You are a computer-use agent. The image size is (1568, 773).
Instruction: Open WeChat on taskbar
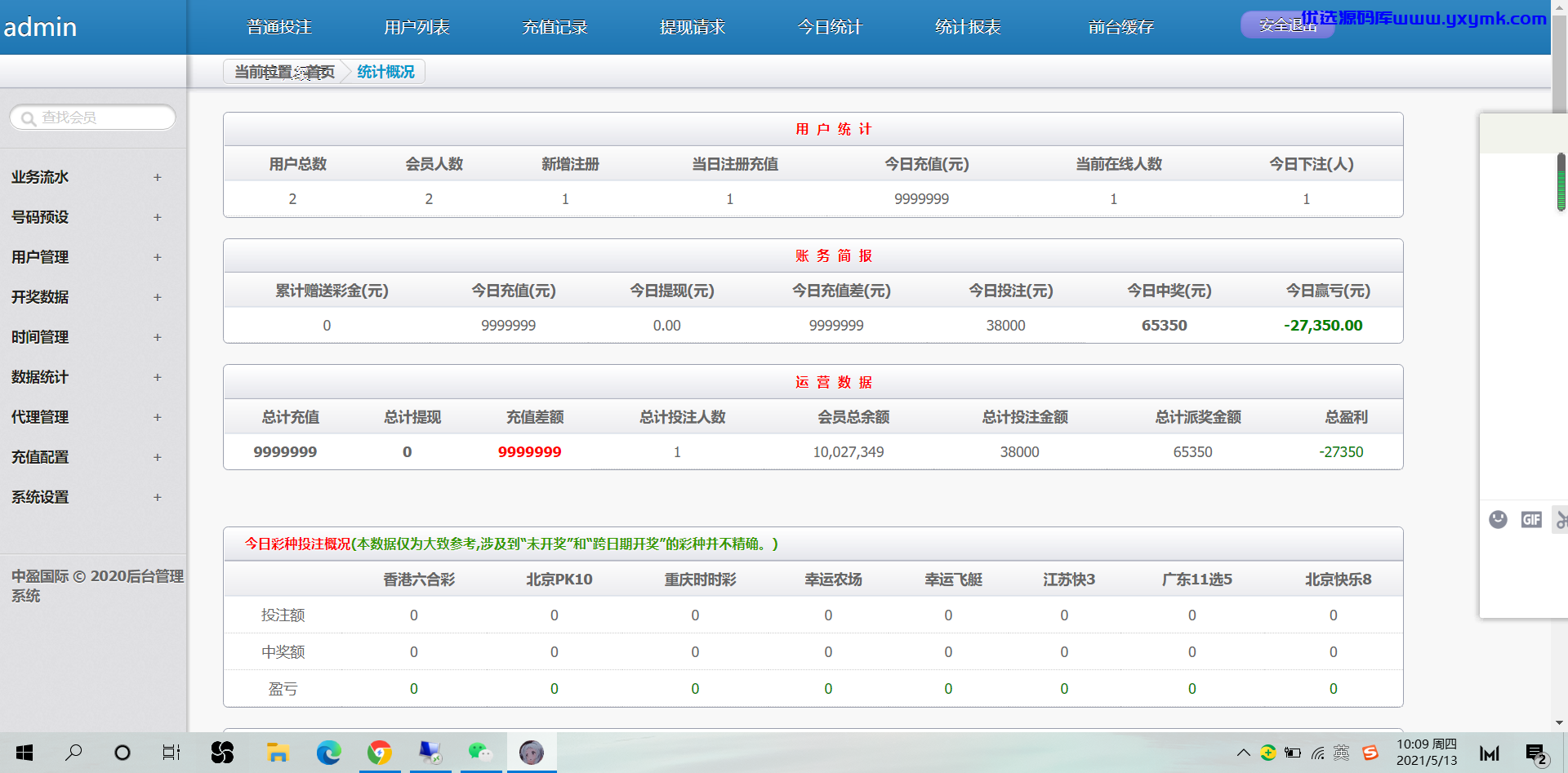coord(480,753)
